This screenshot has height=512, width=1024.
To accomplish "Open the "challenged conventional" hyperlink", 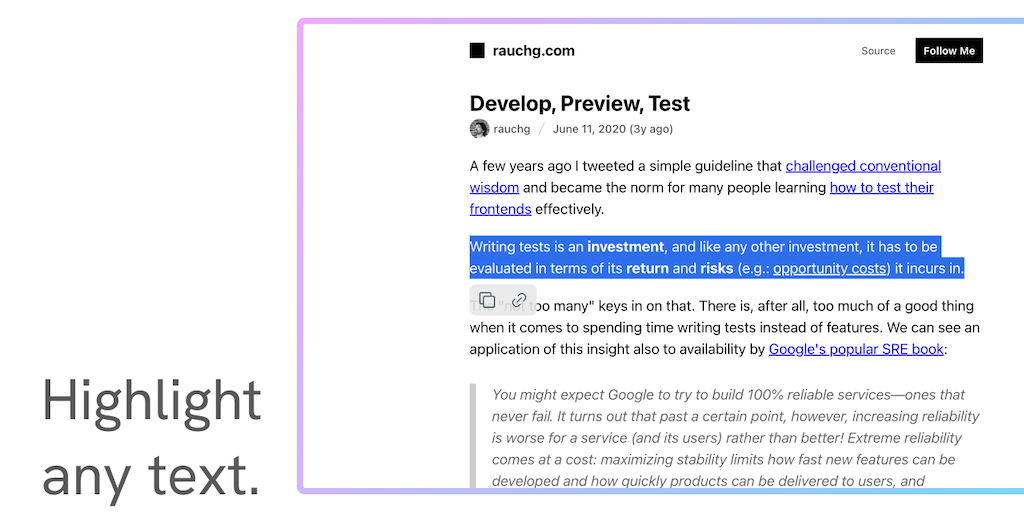I will click(863, 166).
